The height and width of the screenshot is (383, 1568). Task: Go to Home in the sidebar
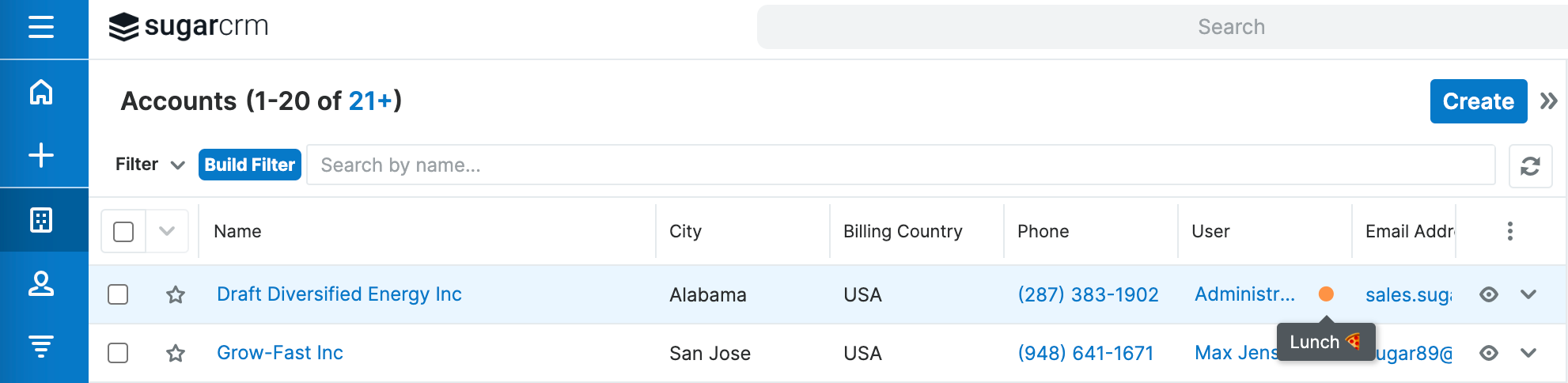tap(41, 93)
